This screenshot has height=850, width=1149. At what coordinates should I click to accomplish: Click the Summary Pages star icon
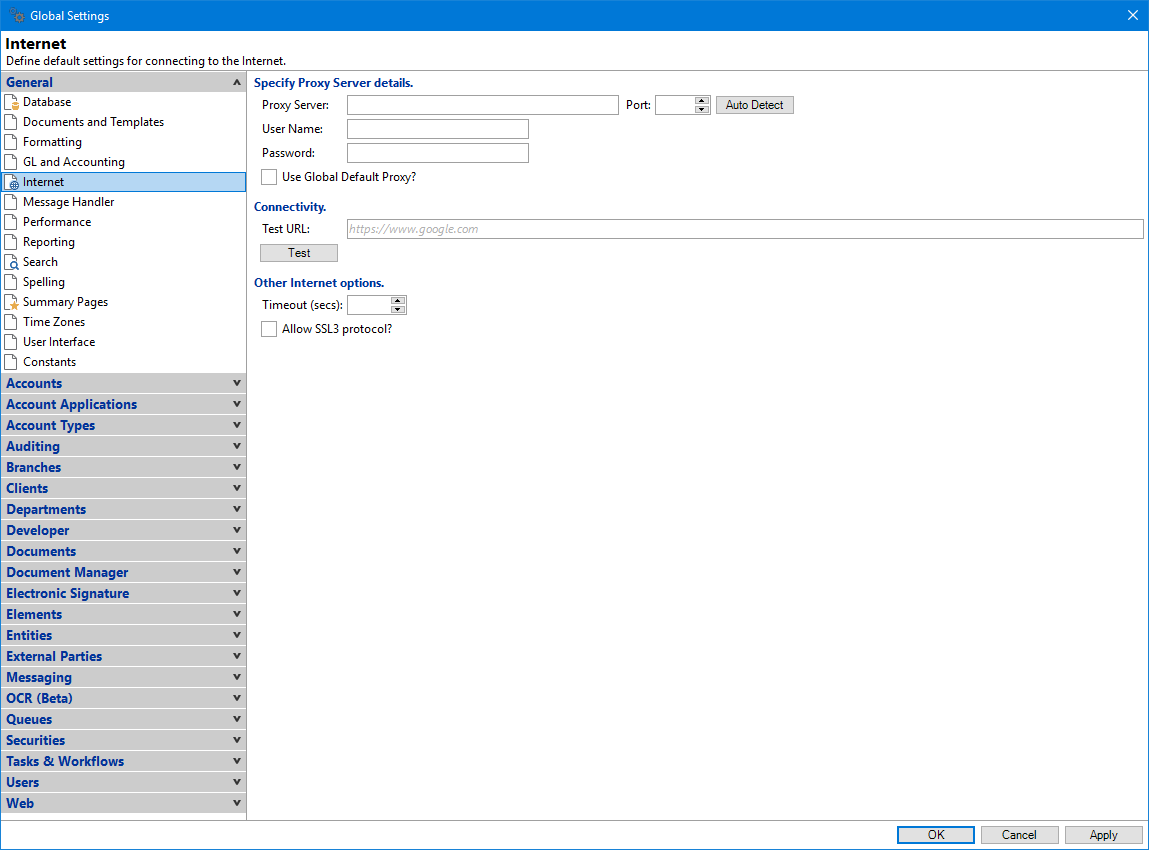[x=11, y=302]
